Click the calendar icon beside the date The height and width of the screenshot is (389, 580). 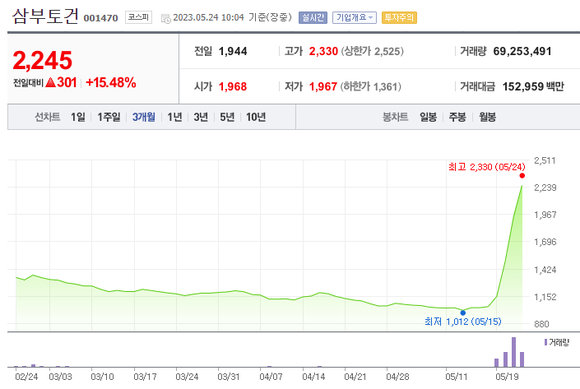pyautogui.click(x=166, y=18)
